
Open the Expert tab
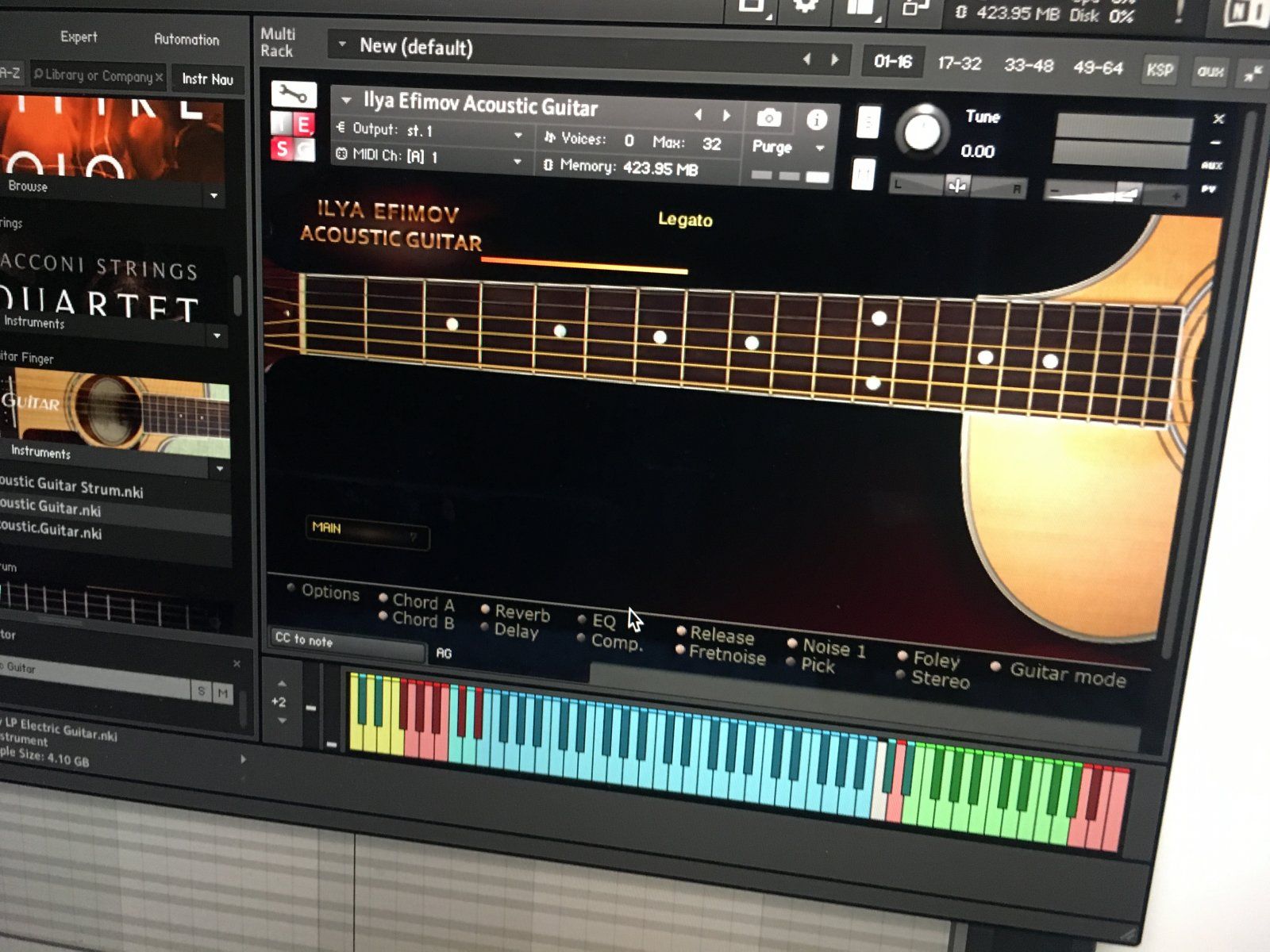tap(79, 36)
